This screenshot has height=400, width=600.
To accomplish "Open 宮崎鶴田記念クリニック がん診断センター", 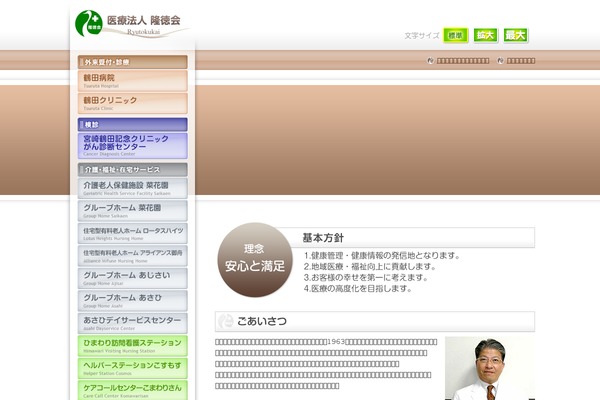I will (132, 146).
